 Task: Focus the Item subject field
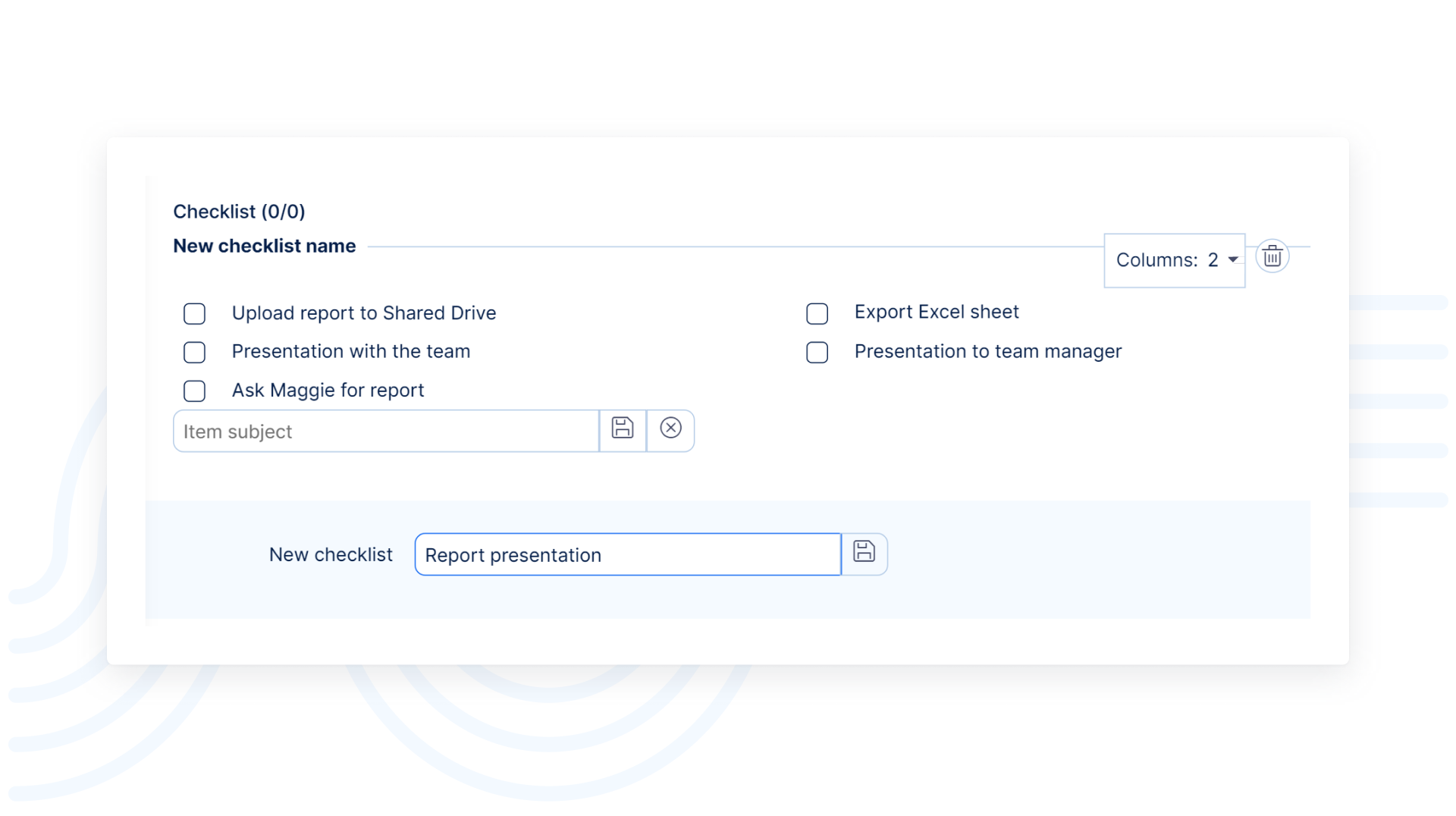coord(386,432)
